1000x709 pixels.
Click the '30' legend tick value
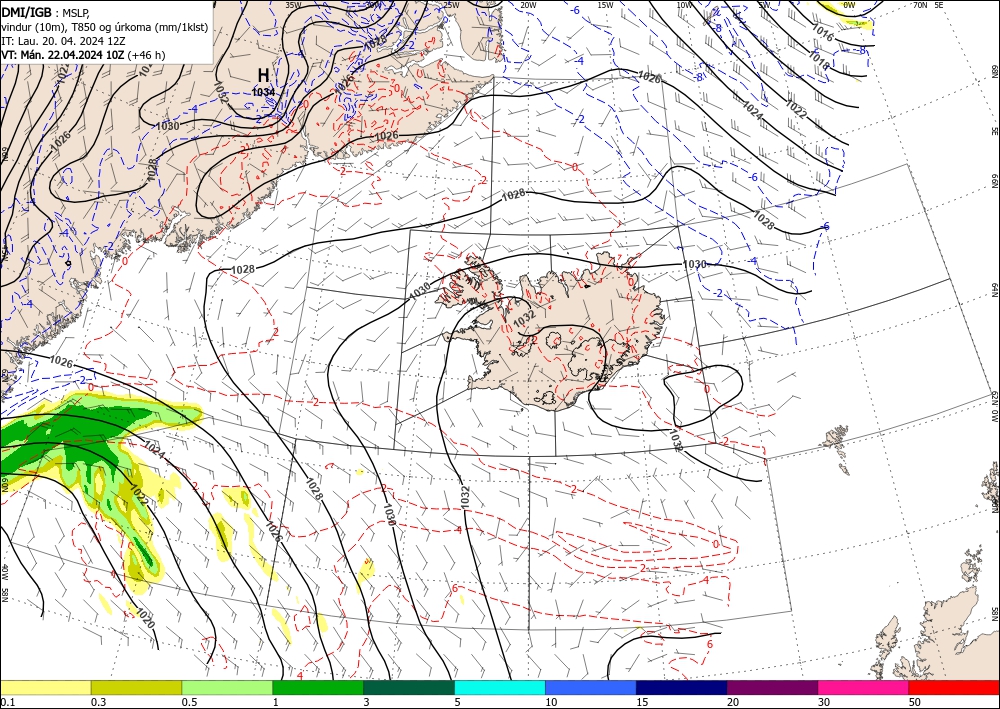[x=825, y=702]
